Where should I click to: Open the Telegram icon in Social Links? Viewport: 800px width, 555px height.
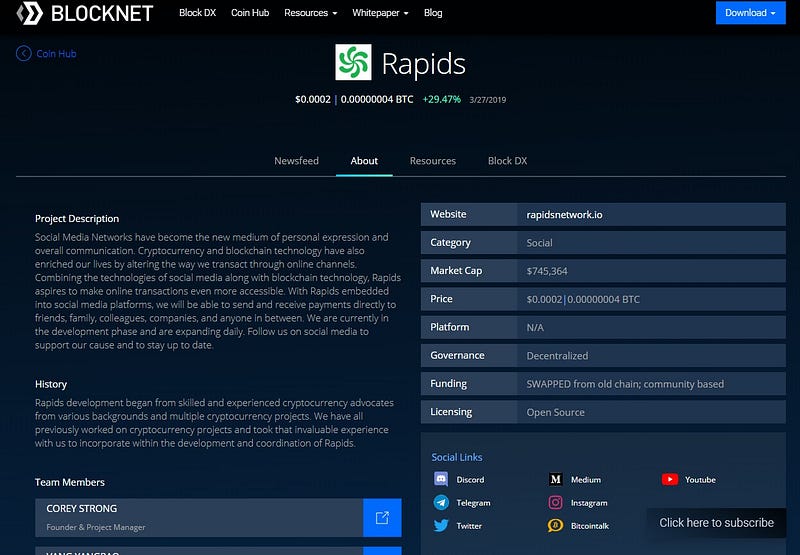click(x=441, y=502)
